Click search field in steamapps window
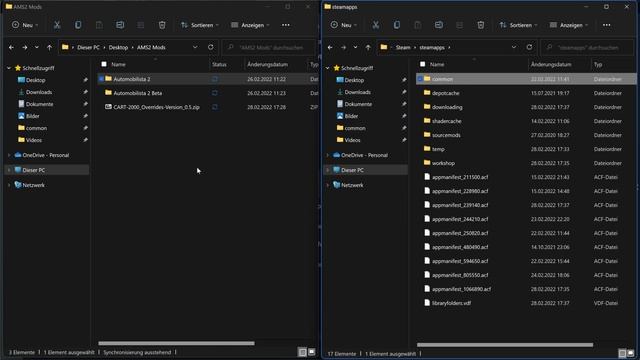Image resolution: width=640 pixels, height=360 pixels. [588, 47]
